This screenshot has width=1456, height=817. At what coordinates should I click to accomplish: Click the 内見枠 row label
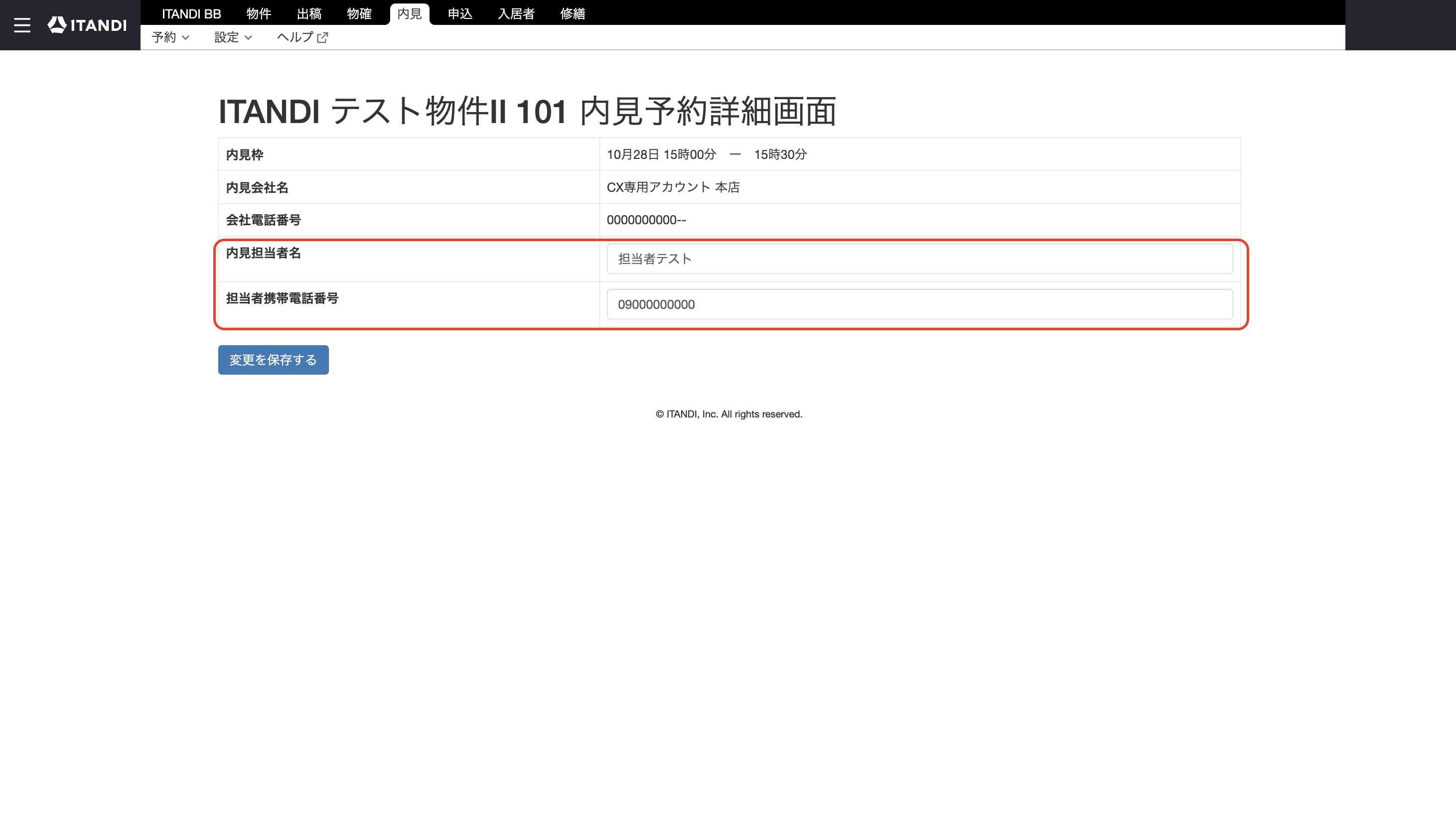click(245, 154)
